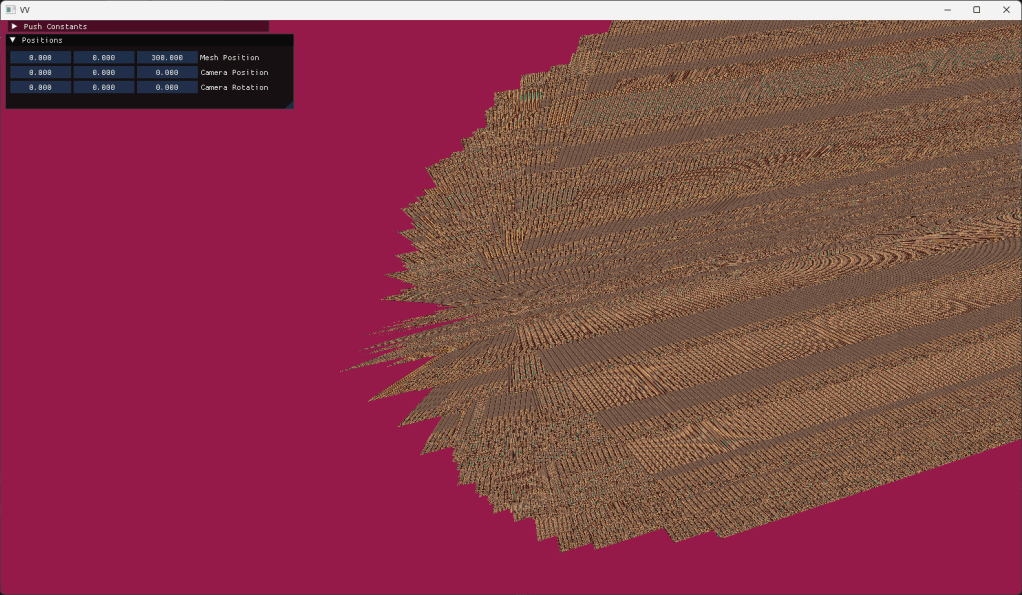The height and width of the screenshot is (595, 1022).
Task: Click Mesh Position Y value field
Action: [104, 58]
